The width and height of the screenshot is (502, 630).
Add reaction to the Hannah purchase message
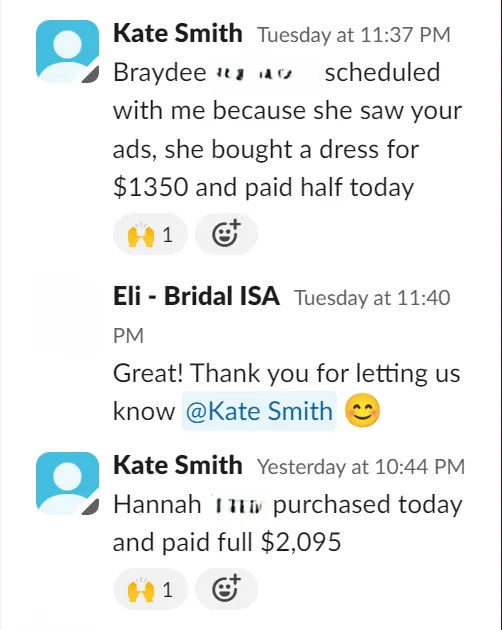(226, 589)
